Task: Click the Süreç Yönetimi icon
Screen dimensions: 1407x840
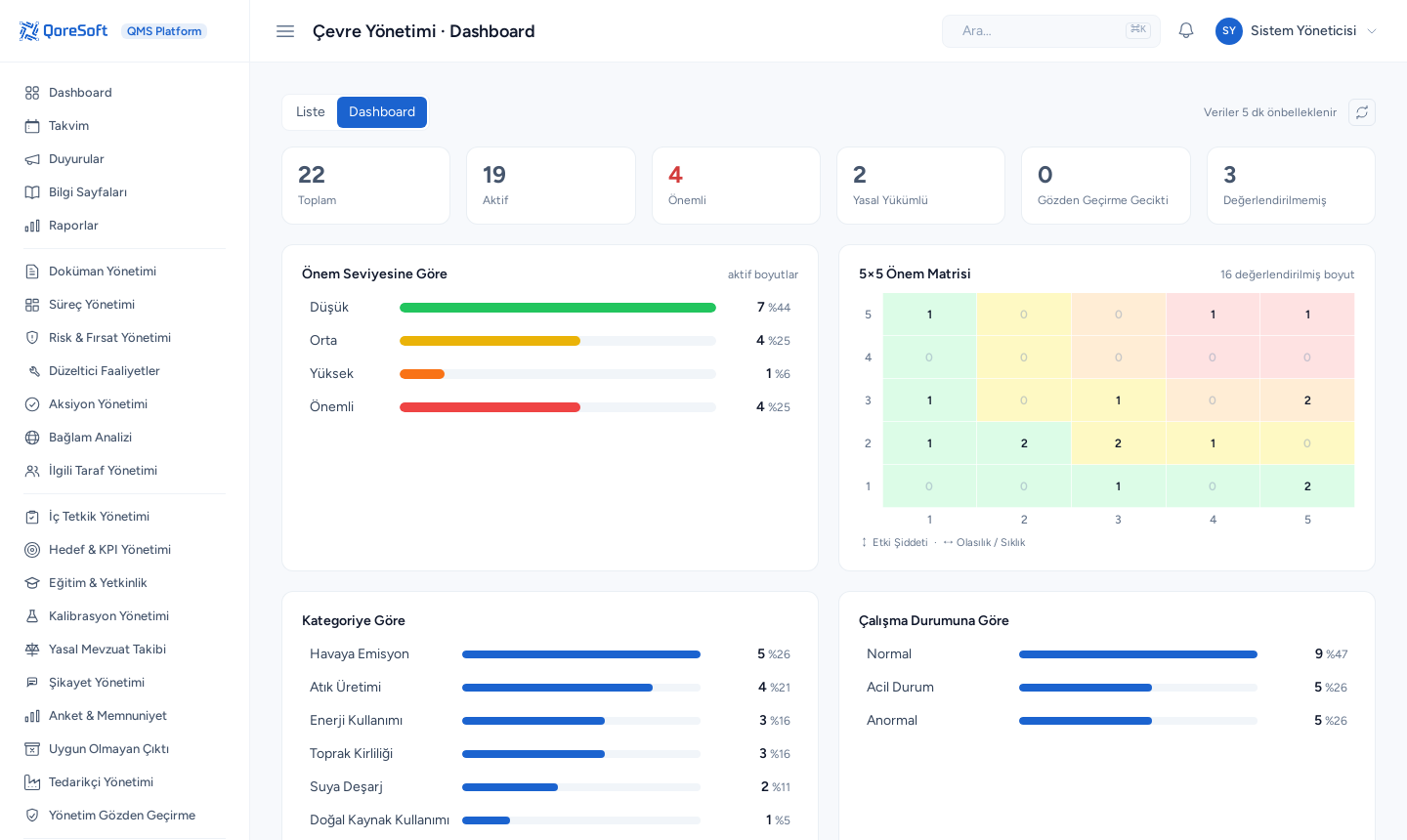Action: 32,305
